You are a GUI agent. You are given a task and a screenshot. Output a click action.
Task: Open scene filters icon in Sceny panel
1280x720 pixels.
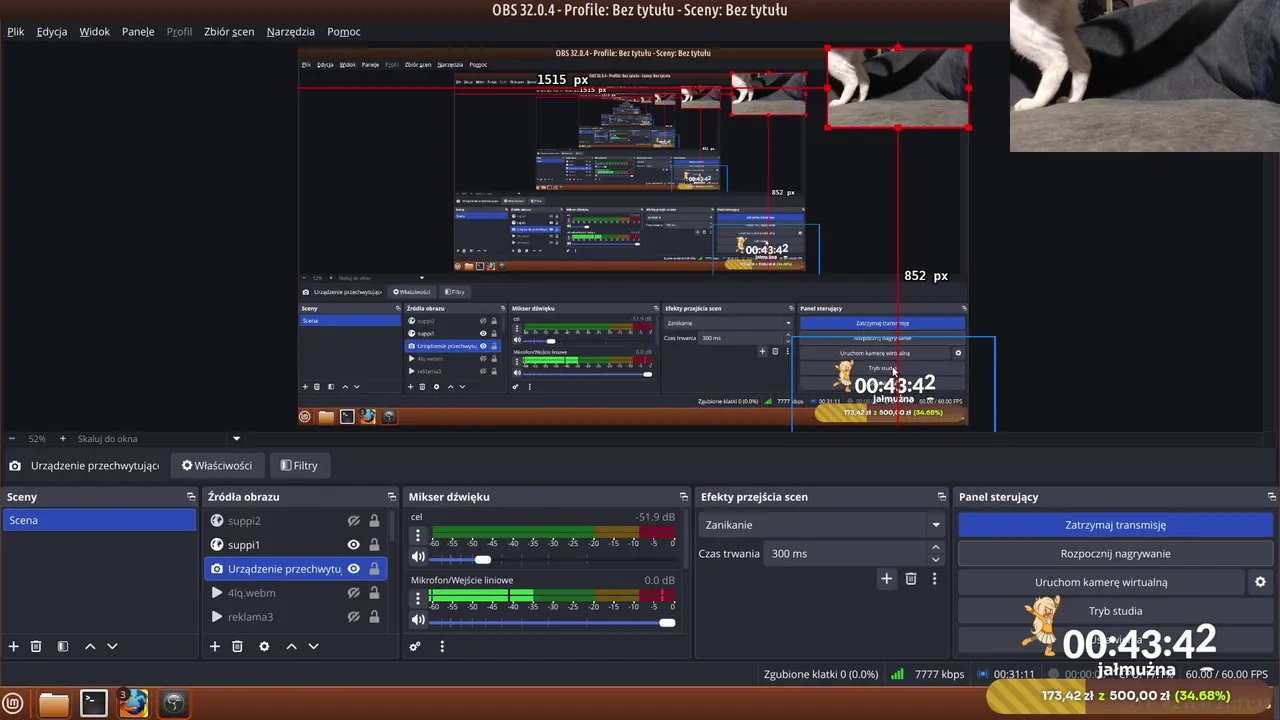[62, 646]
